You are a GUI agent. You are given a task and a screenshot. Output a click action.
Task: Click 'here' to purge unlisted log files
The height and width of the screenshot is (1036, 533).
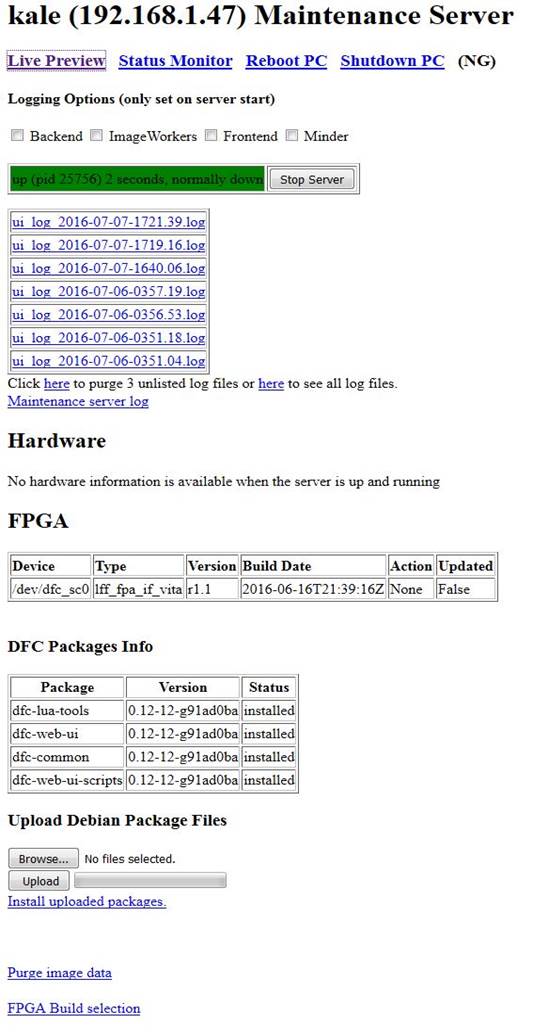(57, 383)
